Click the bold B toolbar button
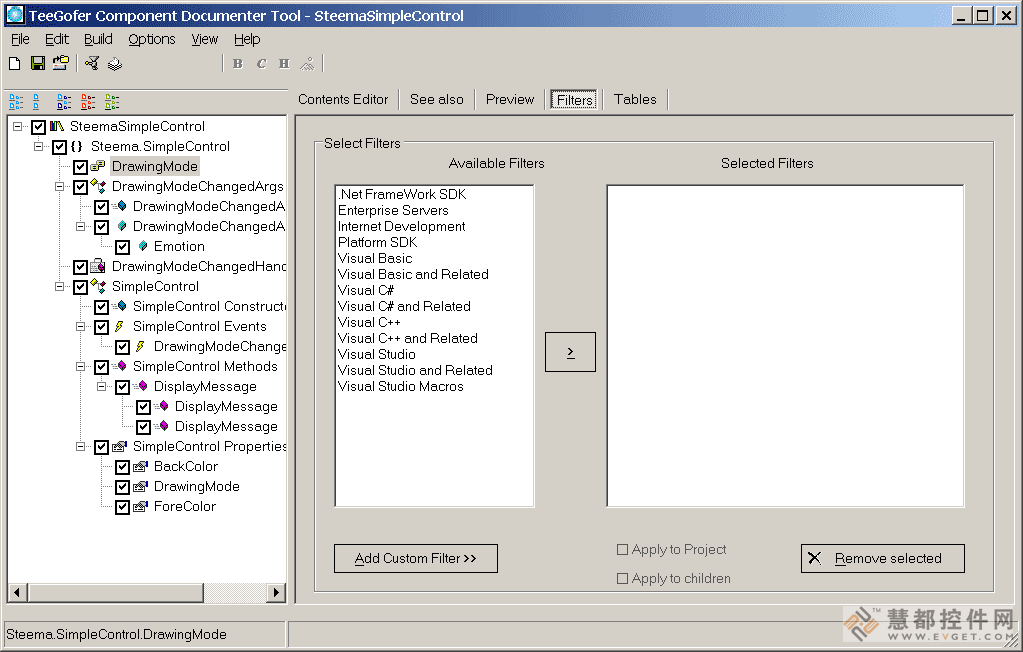 (x=237, y=63)
